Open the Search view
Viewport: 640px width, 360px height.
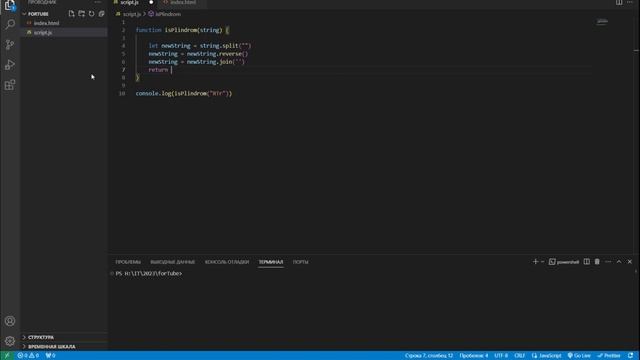10,24
